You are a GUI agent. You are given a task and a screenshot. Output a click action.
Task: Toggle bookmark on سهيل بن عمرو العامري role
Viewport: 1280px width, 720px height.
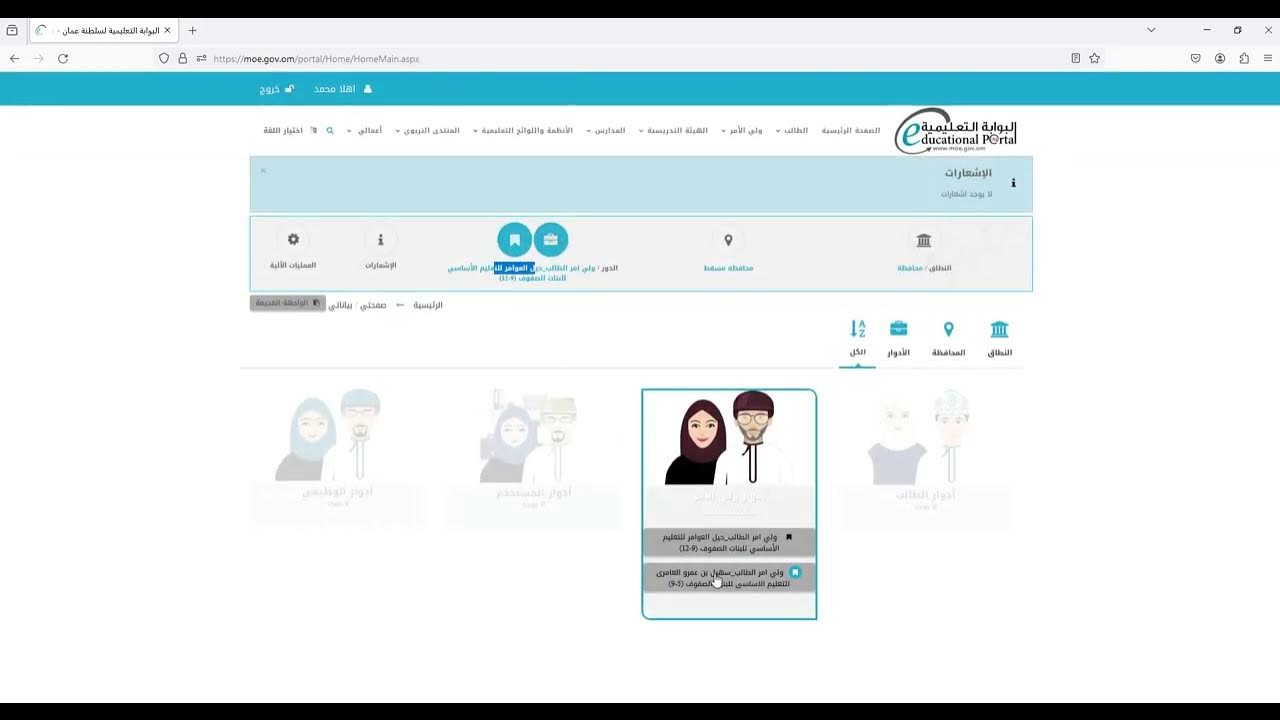(795, 570)
